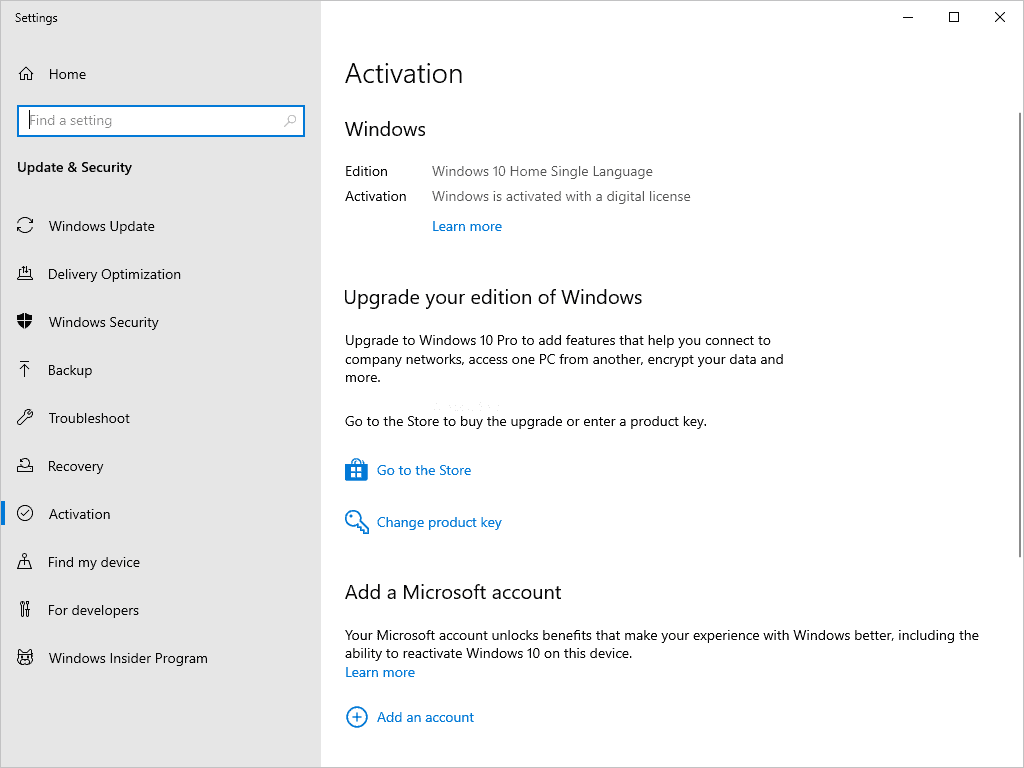Open Learn more under activation status
1024x768 pixels.
pos(466,226)
